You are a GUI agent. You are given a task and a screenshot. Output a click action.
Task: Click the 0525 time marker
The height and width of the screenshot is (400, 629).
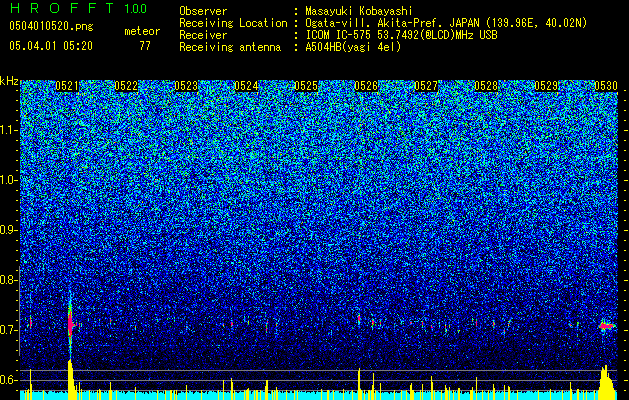click(x=306, y=86)
